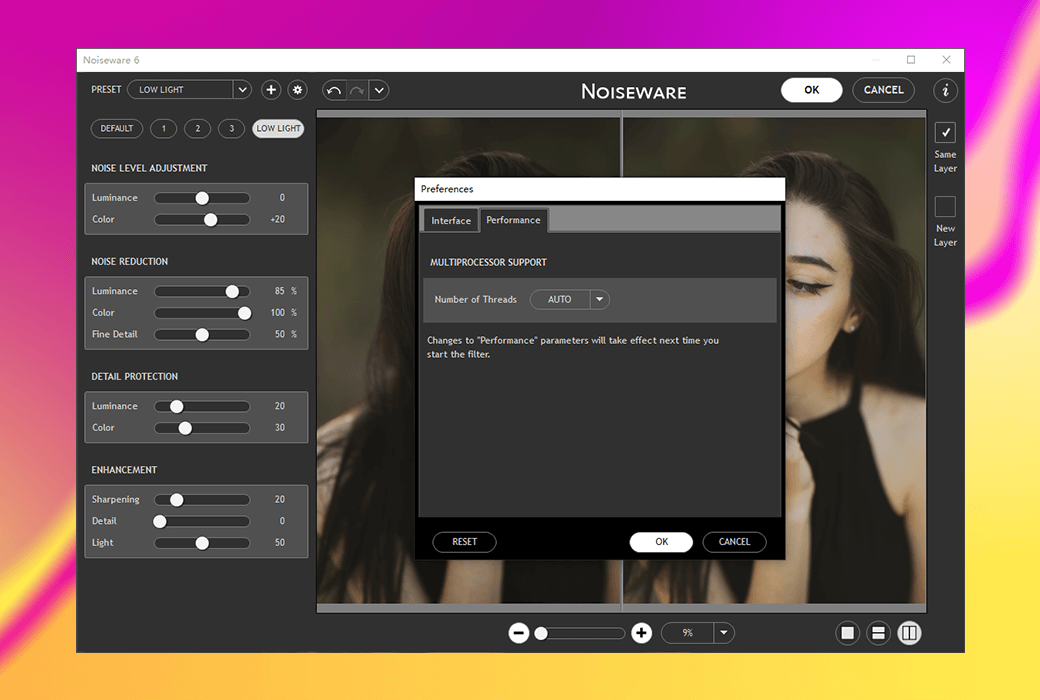Viewport: 1040px width, 700px height.
Task: Open the info about Noiseware icon
Action: pyautogui.click(x=945, y=90)
